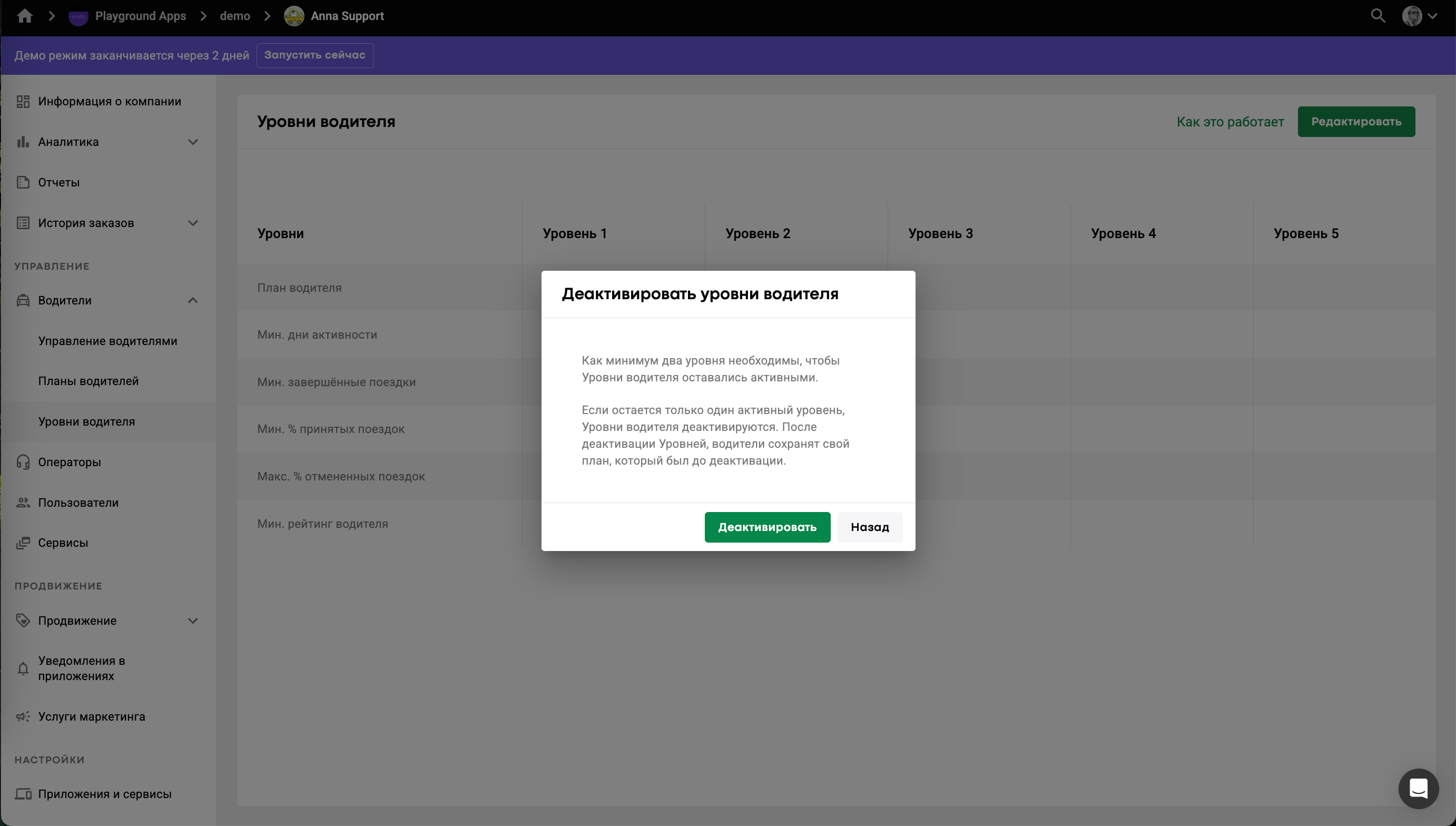Open the driver plans menu item
Image resolution: width=1456 pixels, height=826 pixels.
pos(88,381)
